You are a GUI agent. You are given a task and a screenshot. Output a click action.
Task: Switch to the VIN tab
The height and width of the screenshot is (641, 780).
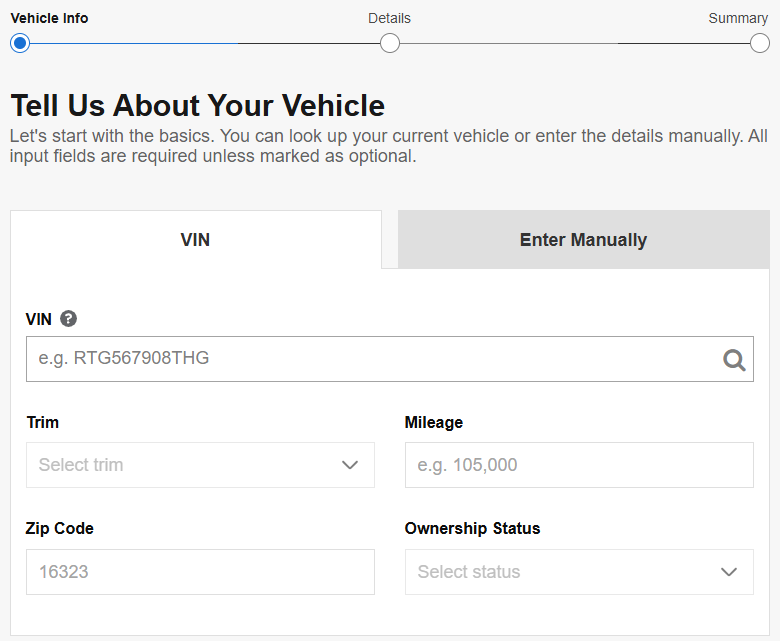[x=196, y=240]
